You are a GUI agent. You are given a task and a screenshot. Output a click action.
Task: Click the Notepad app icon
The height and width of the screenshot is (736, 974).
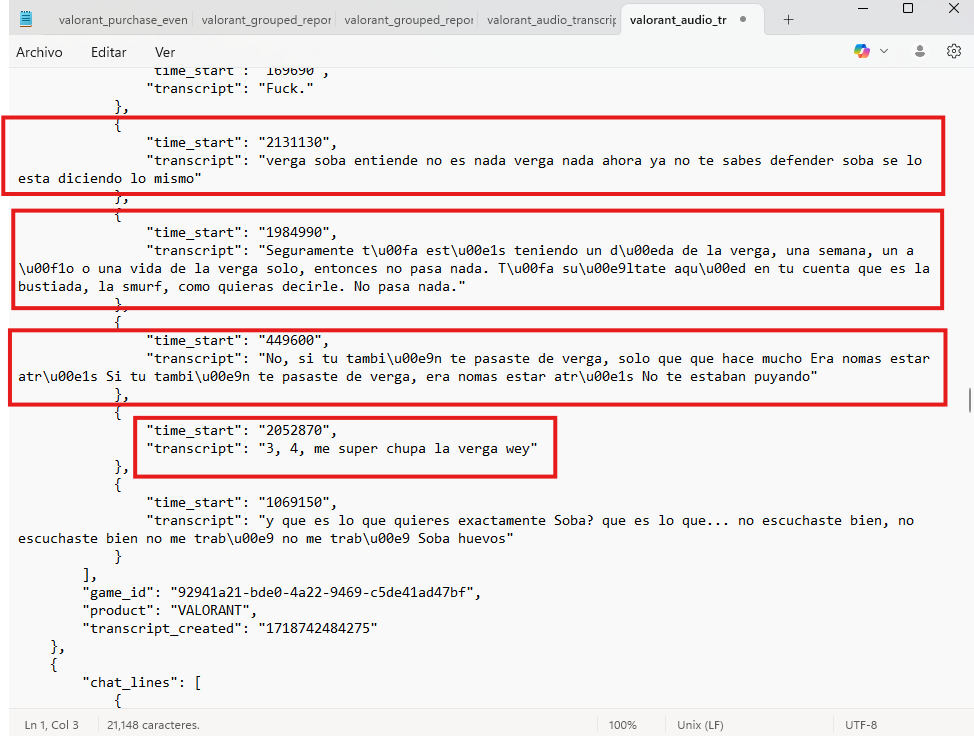click(x=25, y=19)
